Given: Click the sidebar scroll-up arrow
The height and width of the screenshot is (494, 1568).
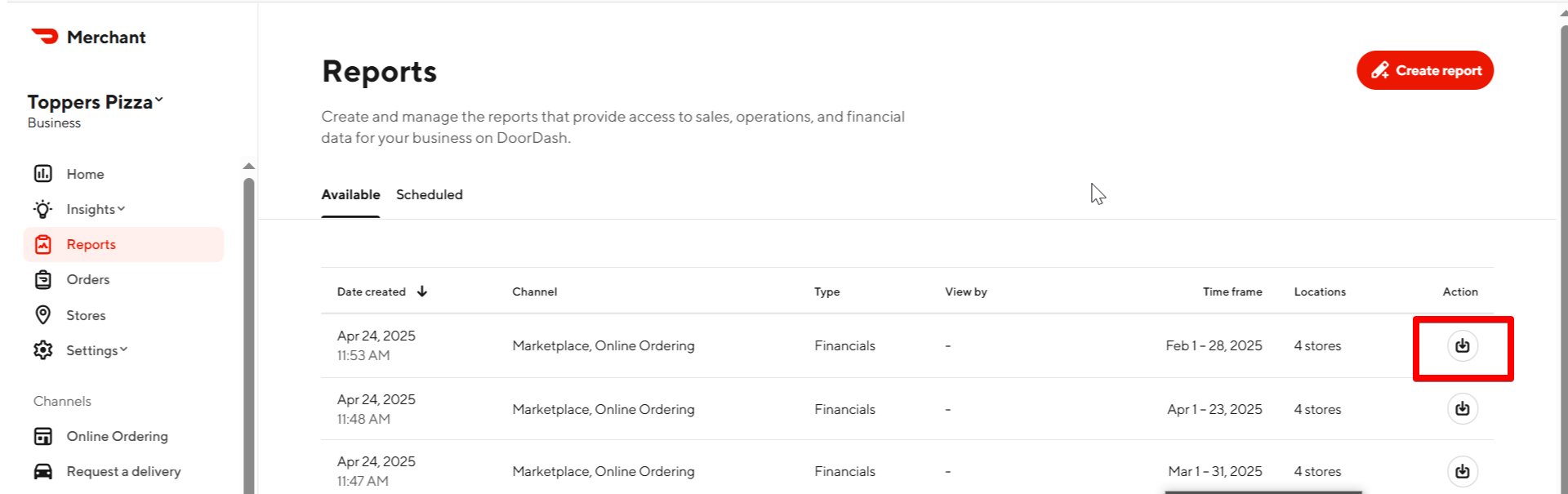Looking at the screenshot, I should pos(249,167).
